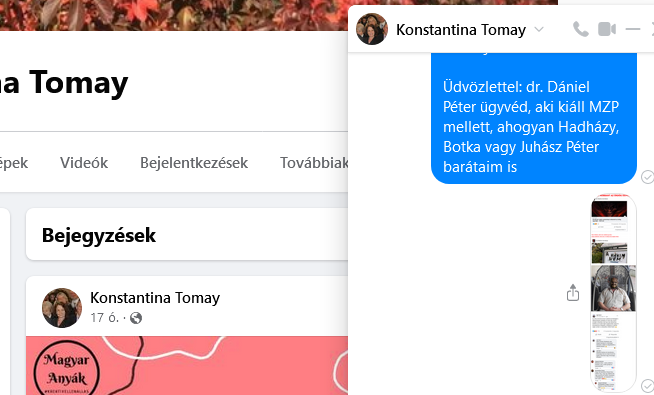The image size is (654, 395).
Task: Open chat header profile picture
Action: point(372,29)
